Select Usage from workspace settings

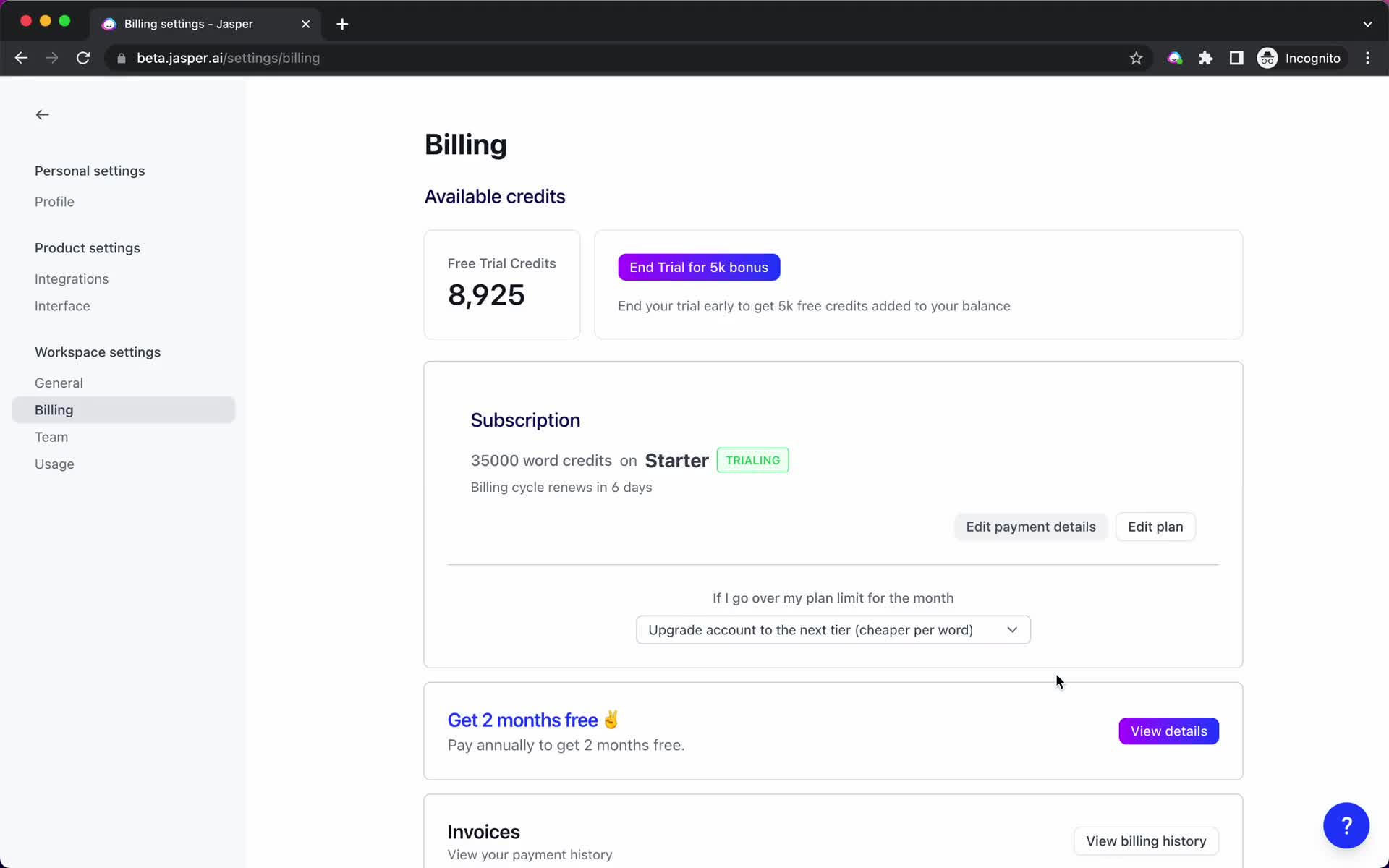pos(55,464)
